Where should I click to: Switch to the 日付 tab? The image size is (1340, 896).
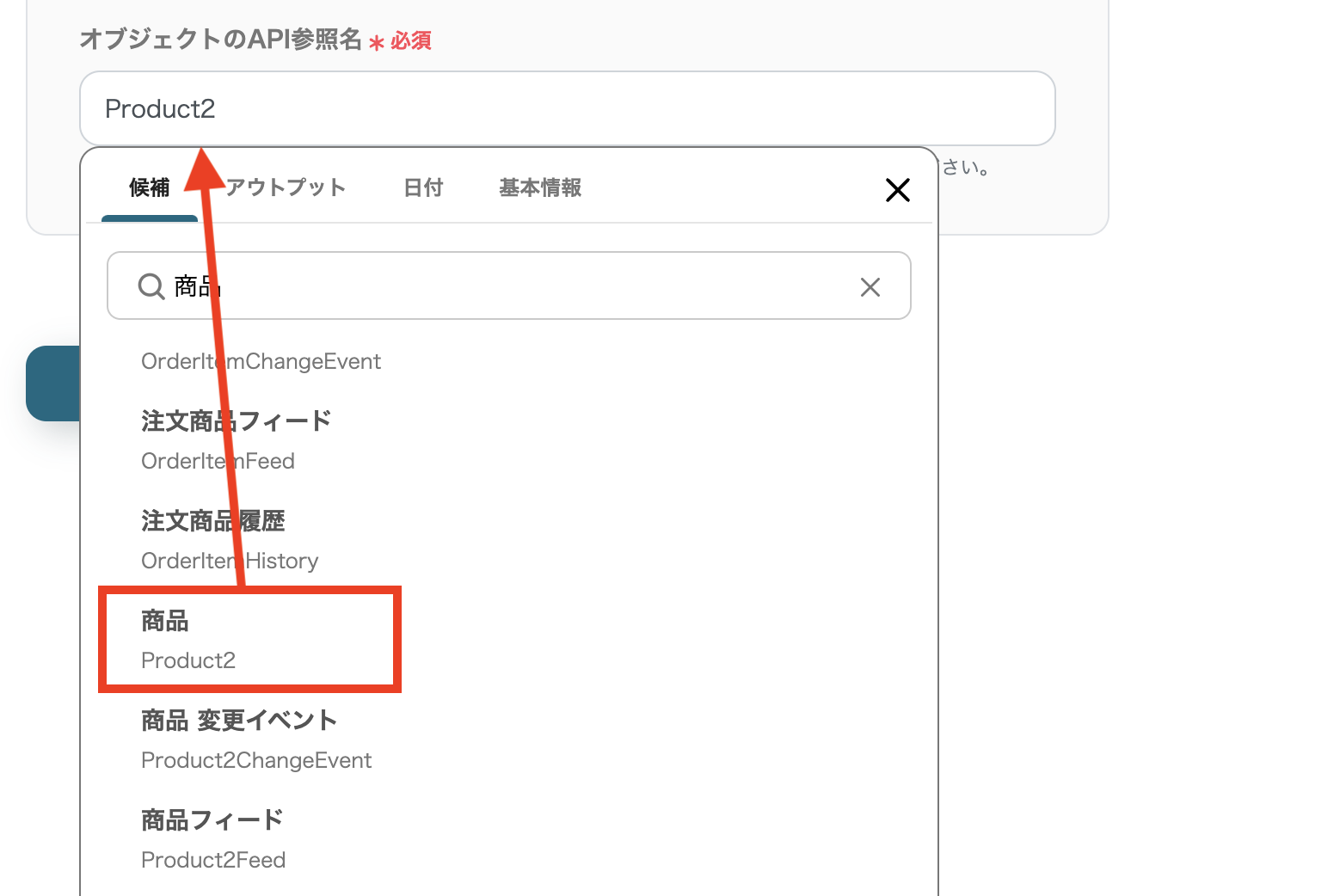point(423,188)
